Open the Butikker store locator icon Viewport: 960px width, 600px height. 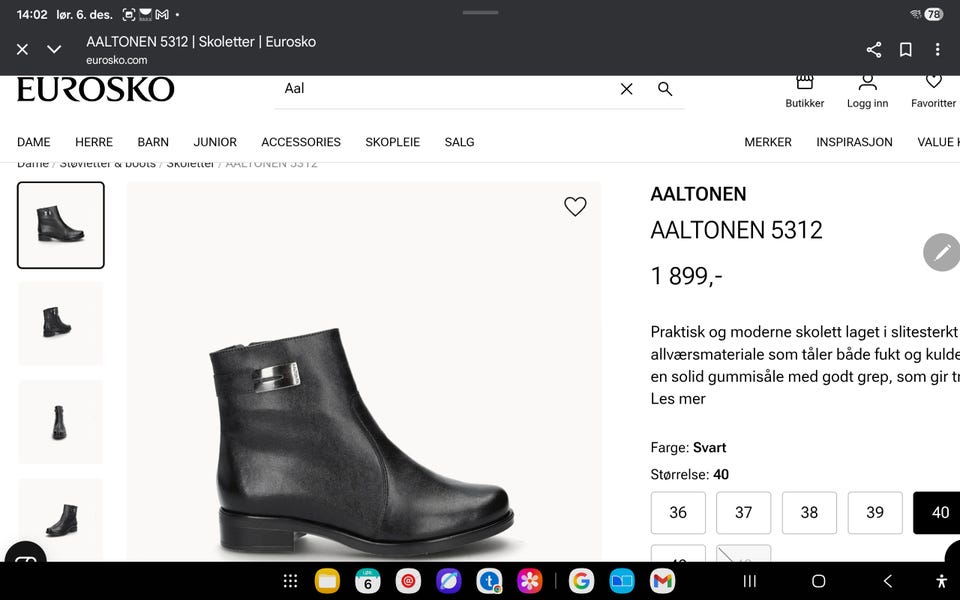tap(805, 87)
